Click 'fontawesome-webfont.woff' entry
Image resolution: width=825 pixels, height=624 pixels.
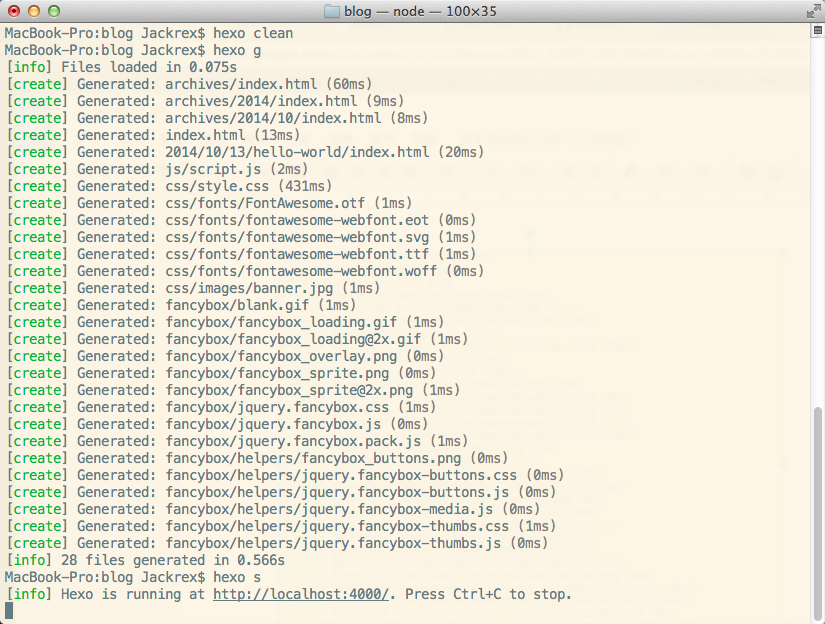[341, 271]
